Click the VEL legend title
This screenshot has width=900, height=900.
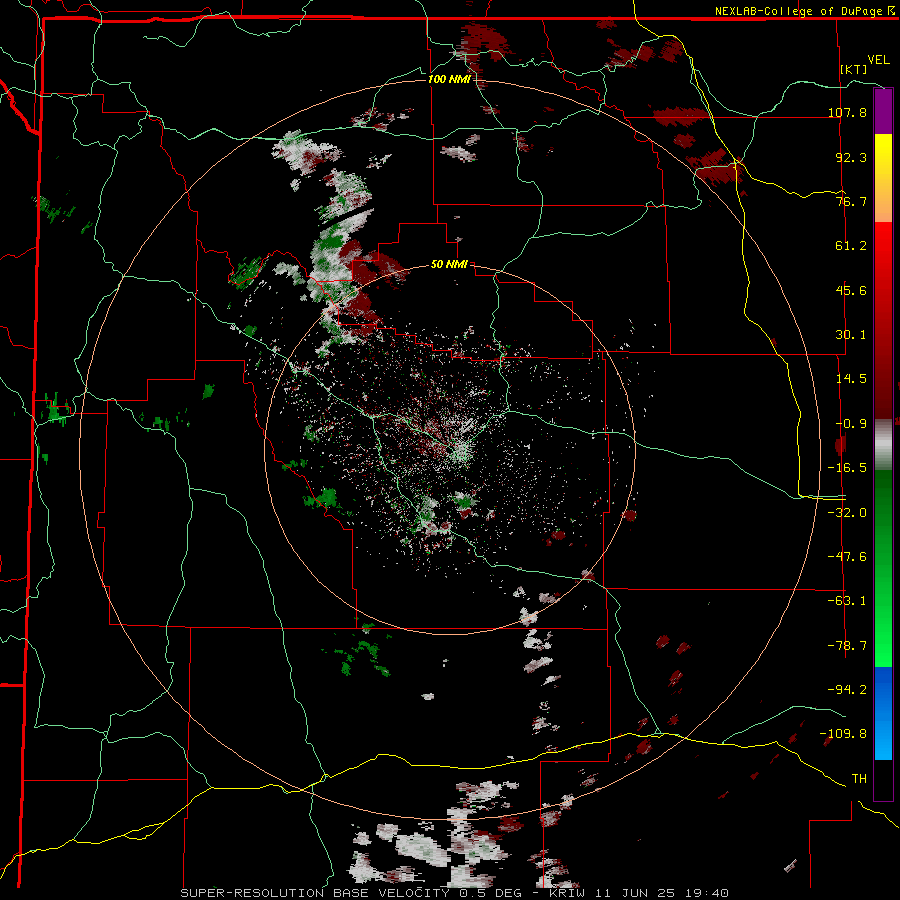point(878,60)
